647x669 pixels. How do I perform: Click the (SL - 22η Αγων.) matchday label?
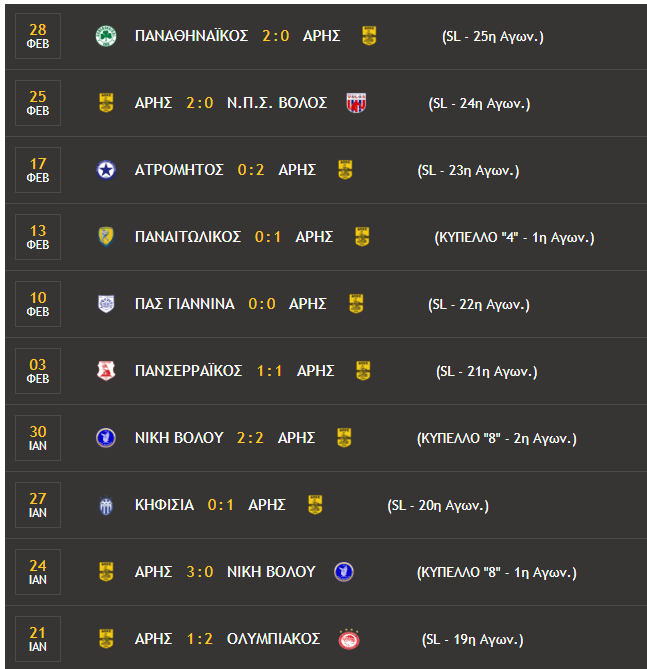(479, 305)
